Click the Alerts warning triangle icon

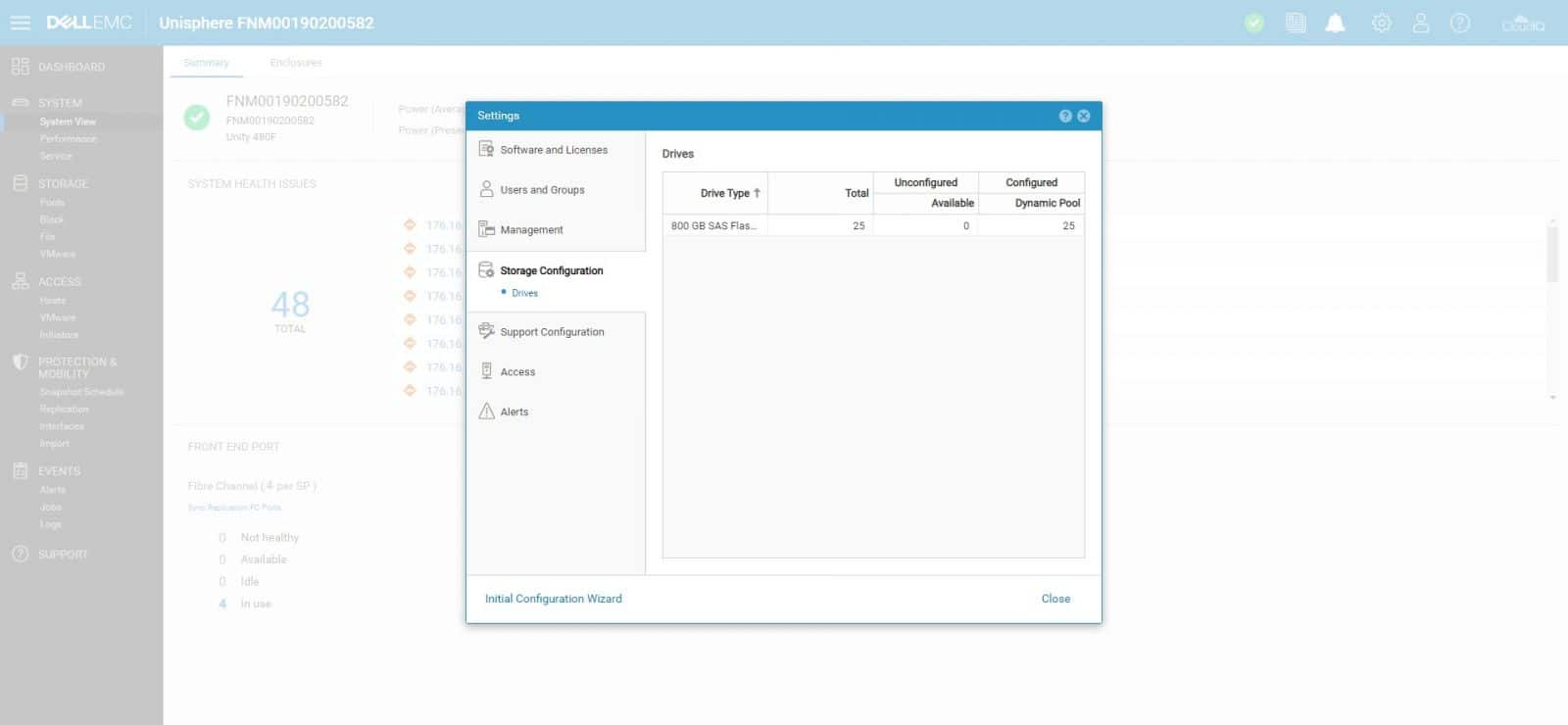(486, 411)
